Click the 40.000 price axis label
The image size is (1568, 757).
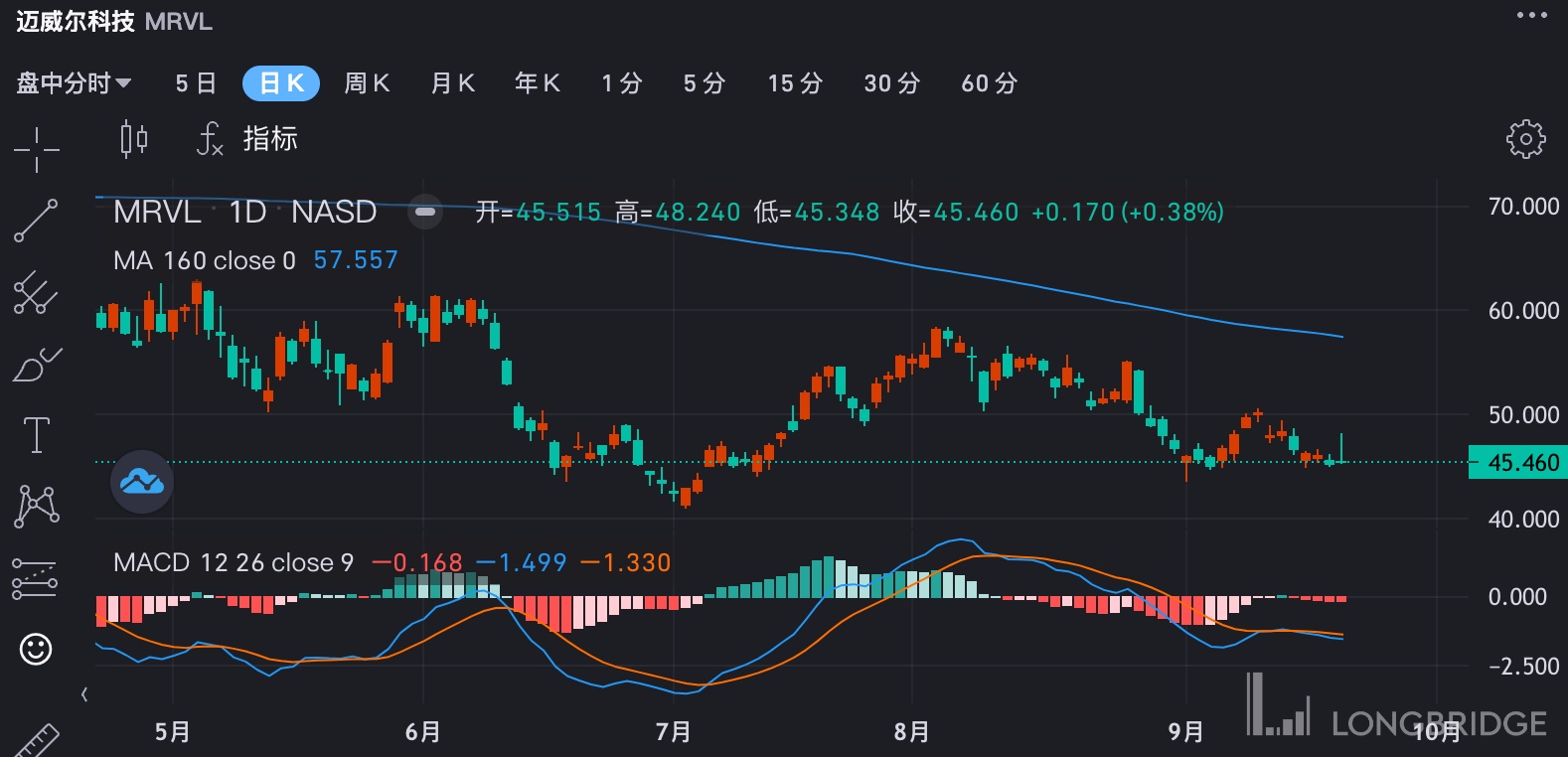[x=1523, y=520]
